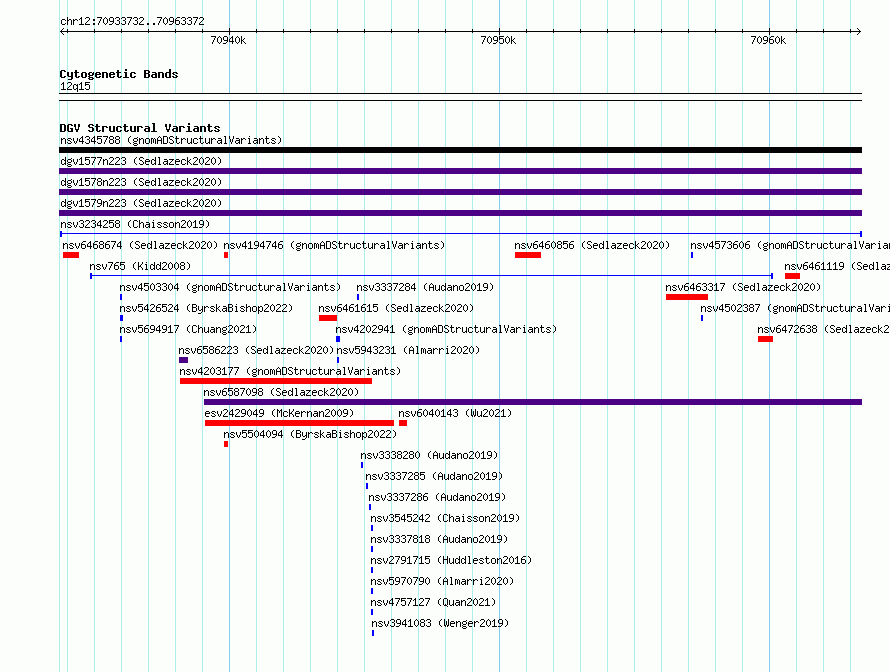This screenshot has height=672, width=890.
Task: Click the nsv4203177 long red bar
Action: click(x=276, y=381)
